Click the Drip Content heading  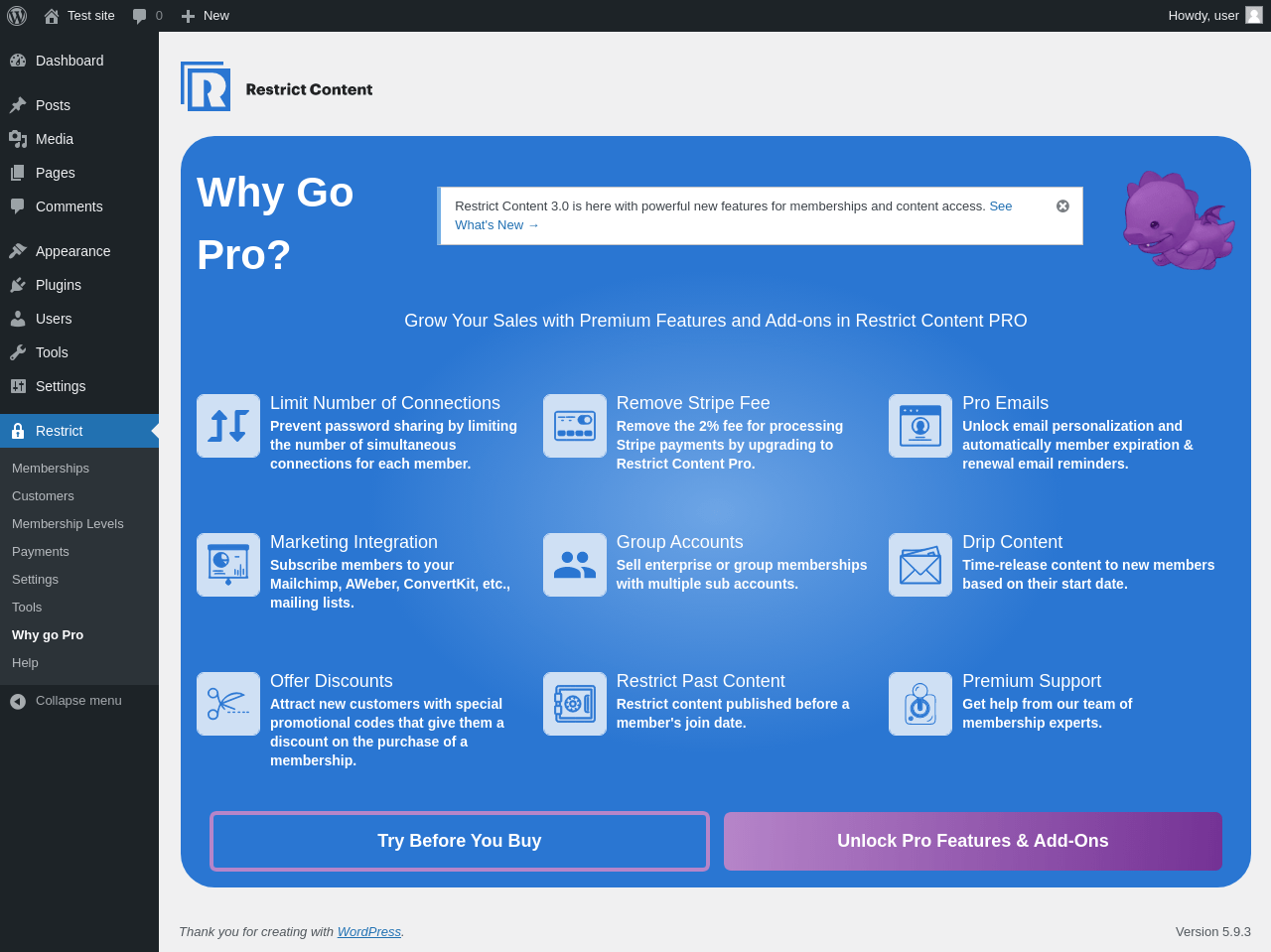(1012, 542)
